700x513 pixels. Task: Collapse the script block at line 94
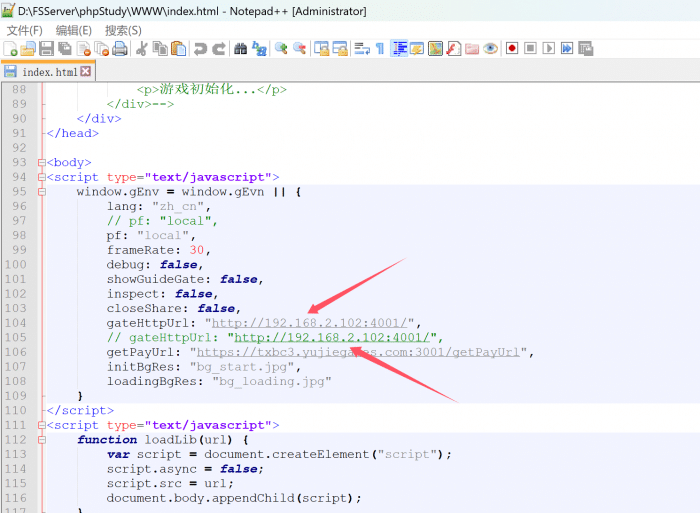click(x=40, y=178)
